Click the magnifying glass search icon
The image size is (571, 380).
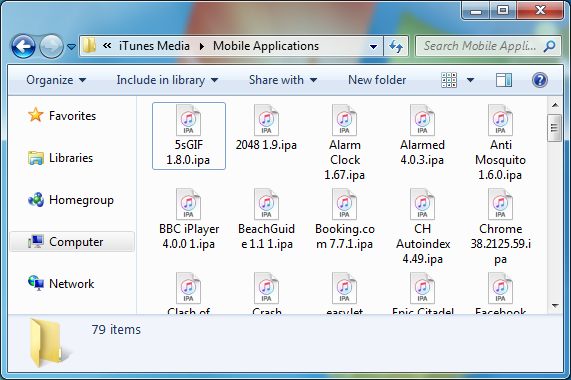pyautogui.click(x=549, y=46)
